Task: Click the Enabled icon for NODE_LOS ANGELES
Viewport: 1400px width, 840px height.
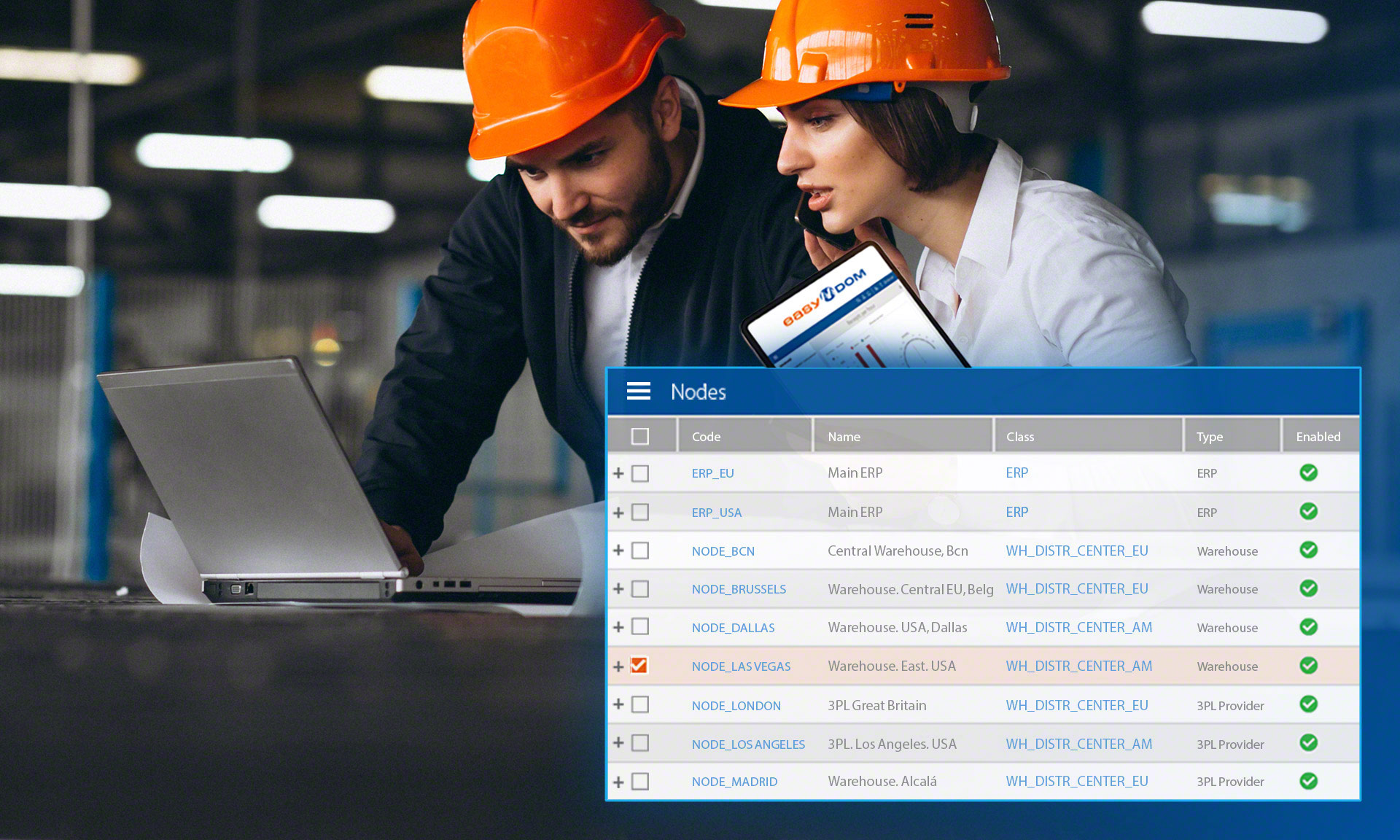Action: (1307, 743)
